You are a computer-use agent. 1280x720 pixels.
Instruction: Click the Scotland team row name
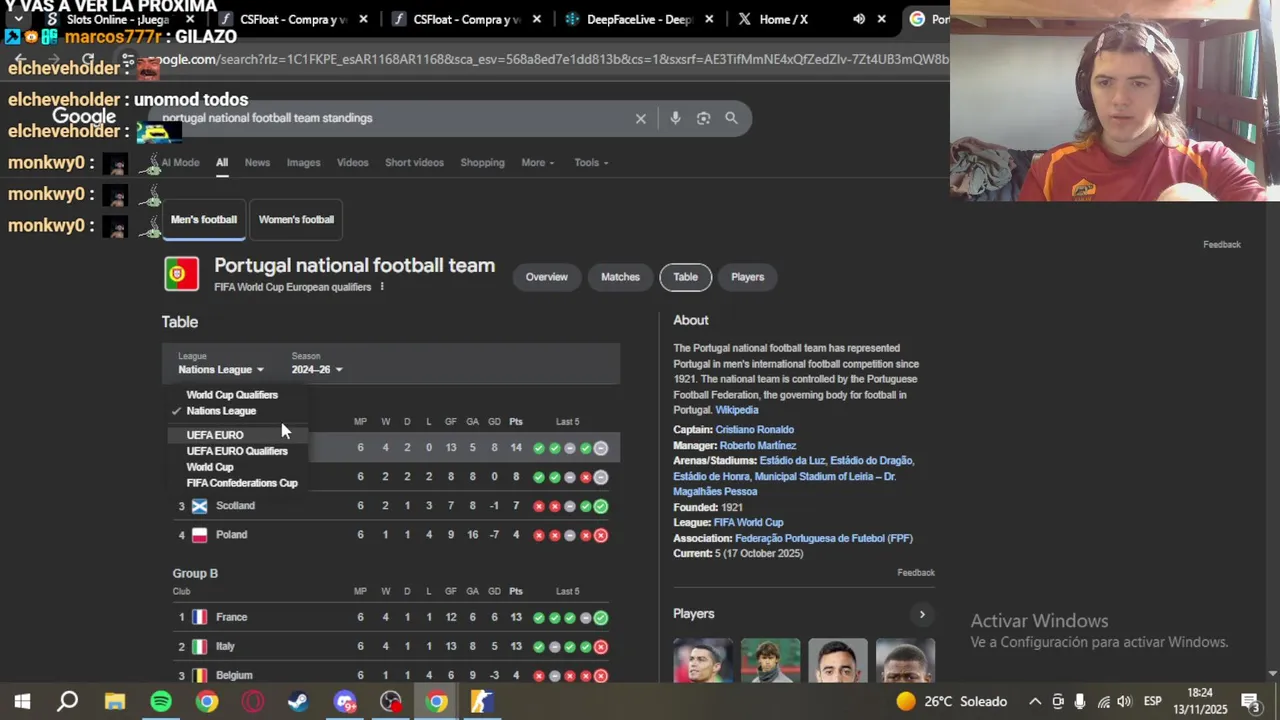[235, 506]
